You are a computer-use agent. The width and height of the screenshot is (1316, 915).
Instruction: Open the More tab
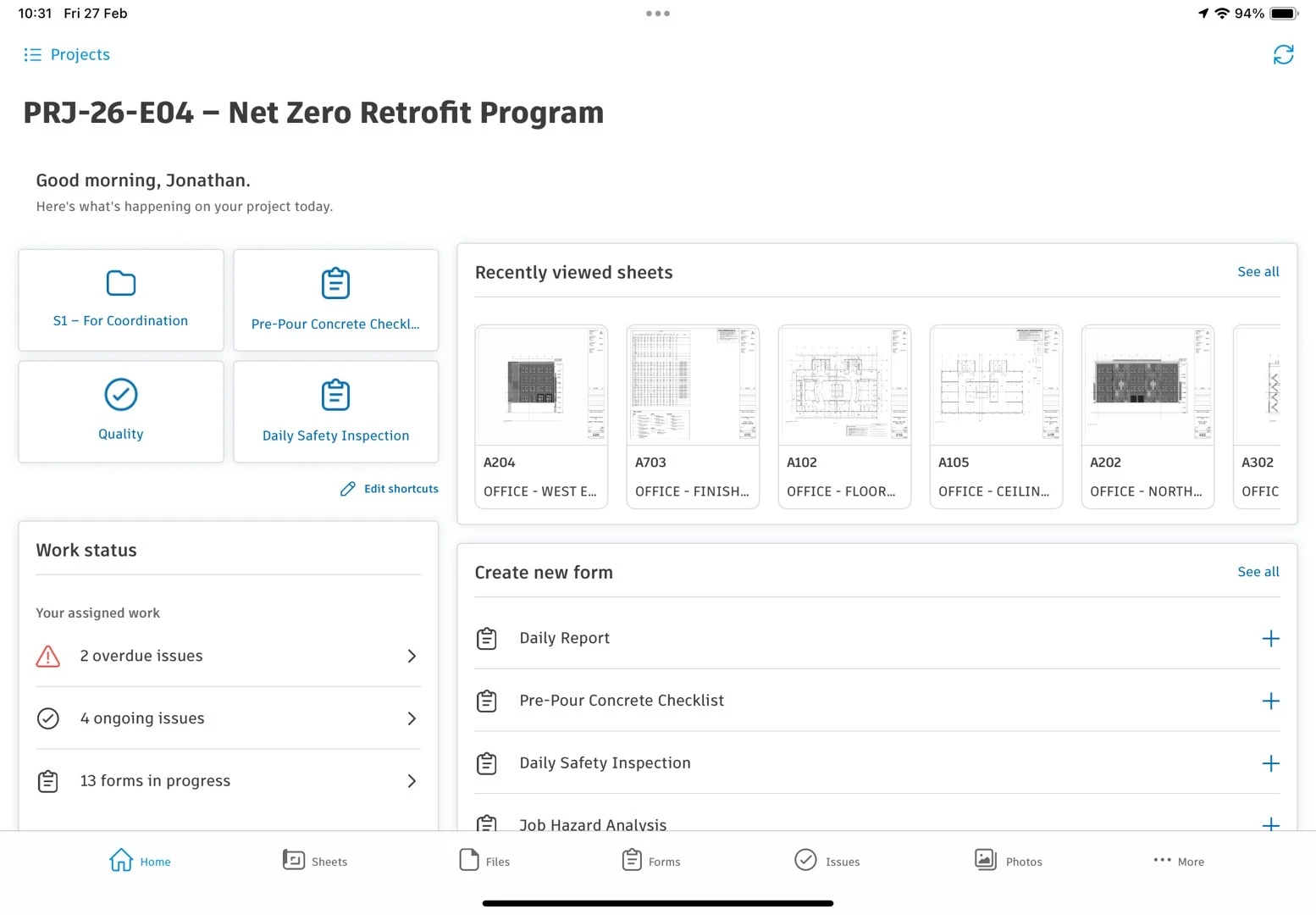tap(1178, 861)
